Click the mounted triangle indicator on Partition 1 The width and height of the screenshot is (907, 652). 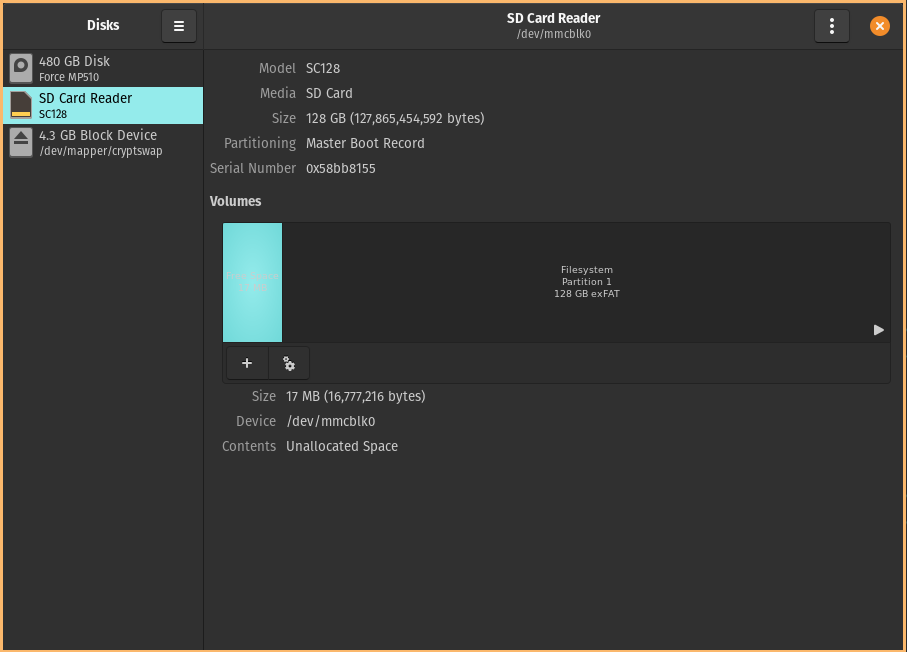point(878,330)
